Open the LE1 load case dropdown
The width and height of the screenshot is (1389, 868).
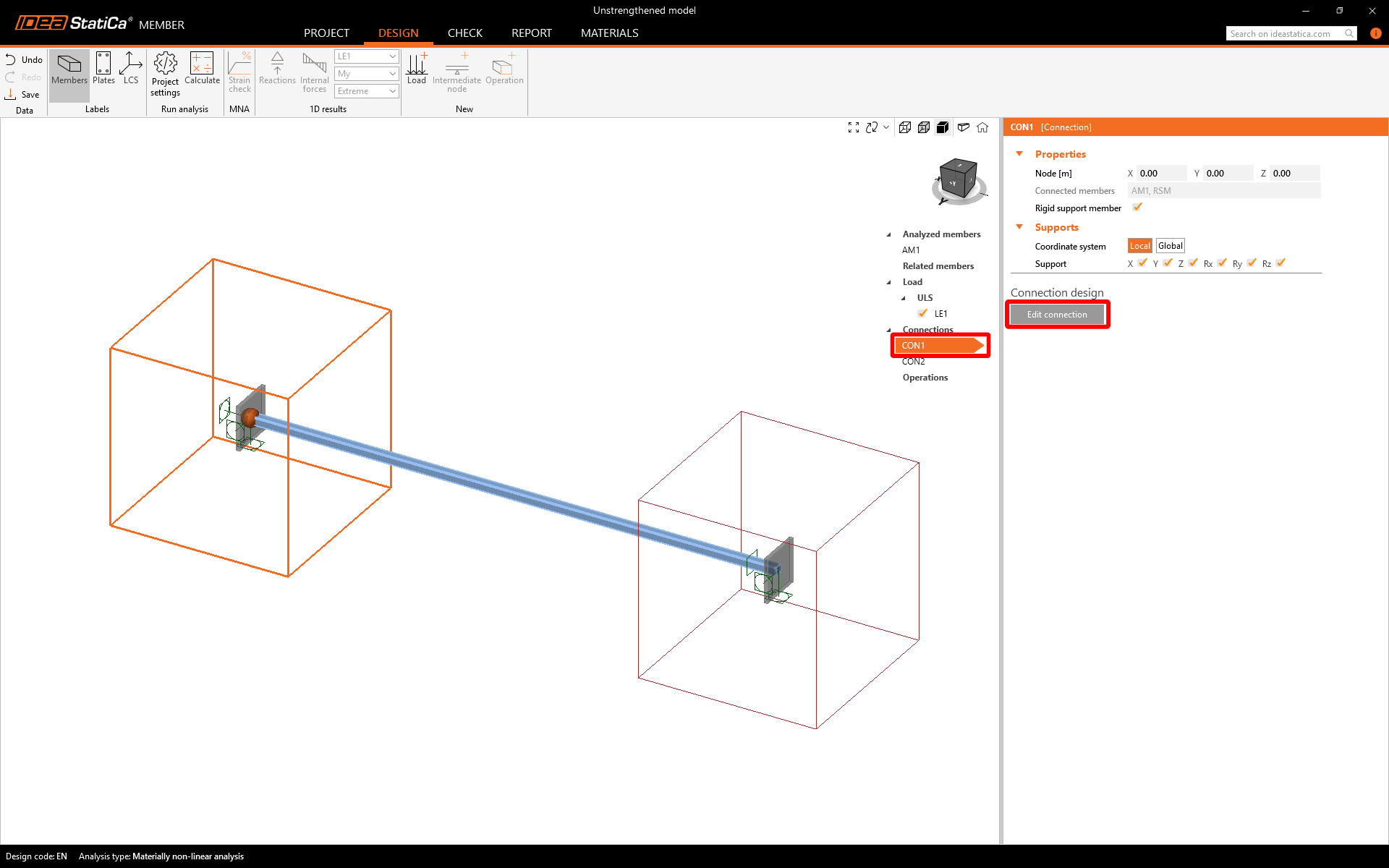coord(366,56)
